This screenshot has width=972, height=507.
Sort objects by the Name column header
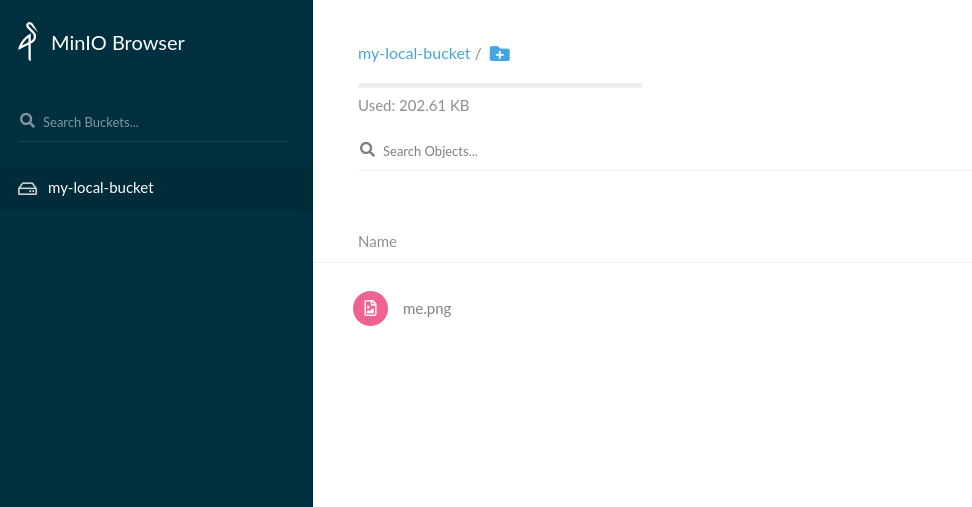(377, 242)
